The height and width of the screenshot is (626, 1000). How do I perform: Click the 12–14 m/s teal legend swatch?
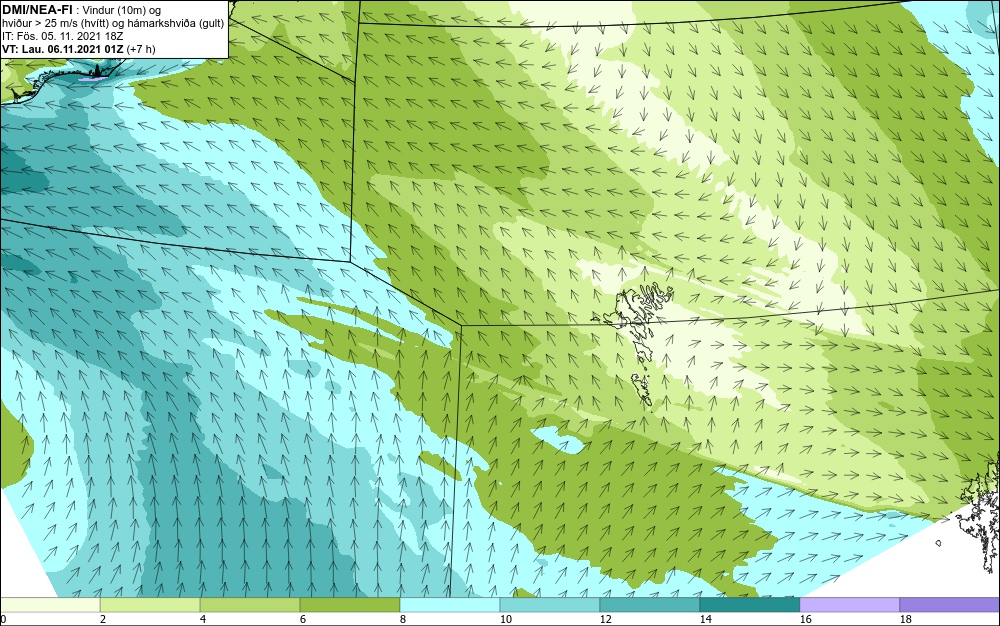coord(650,604)
